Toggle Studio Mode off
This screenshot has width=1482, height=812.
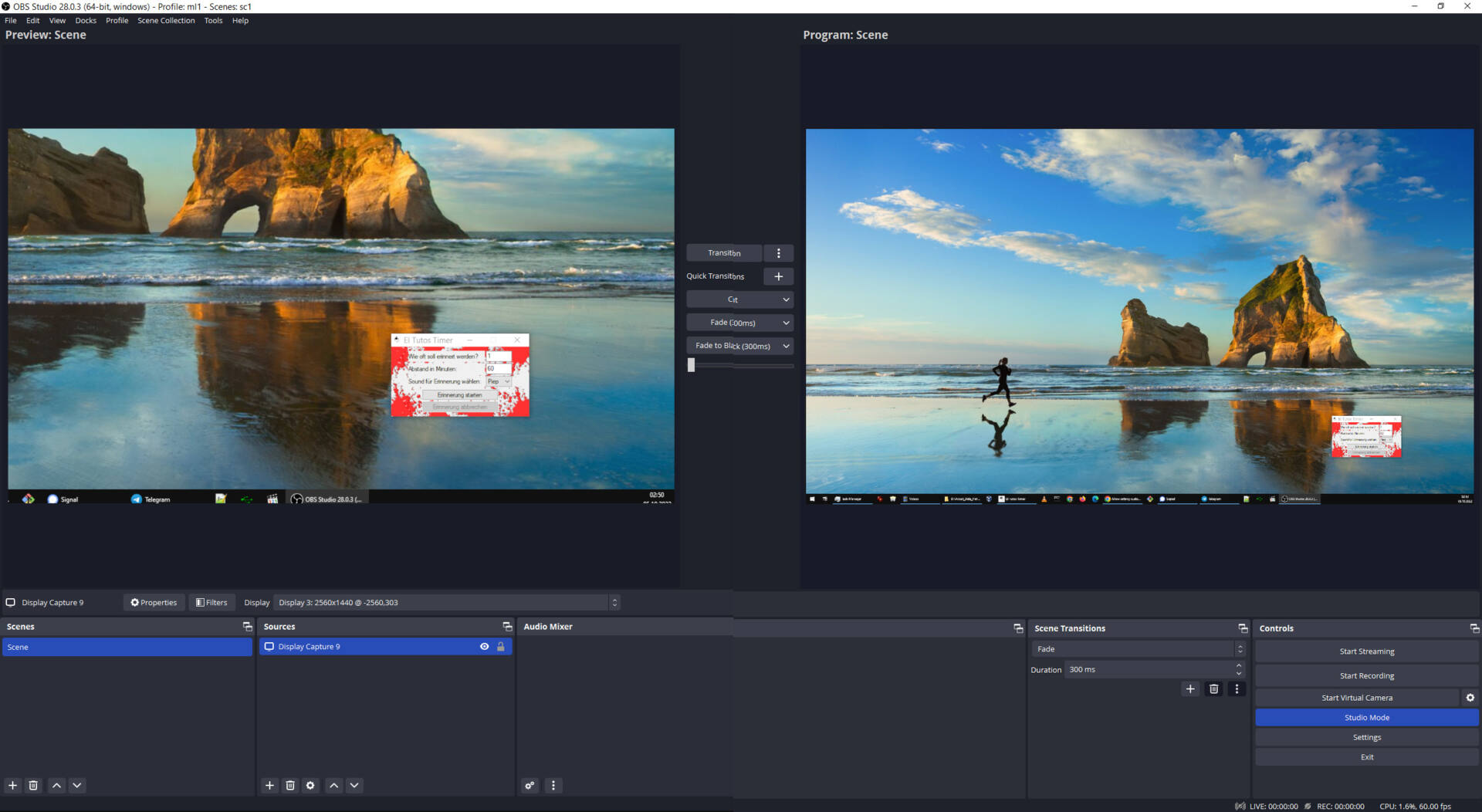(1366, 717)
